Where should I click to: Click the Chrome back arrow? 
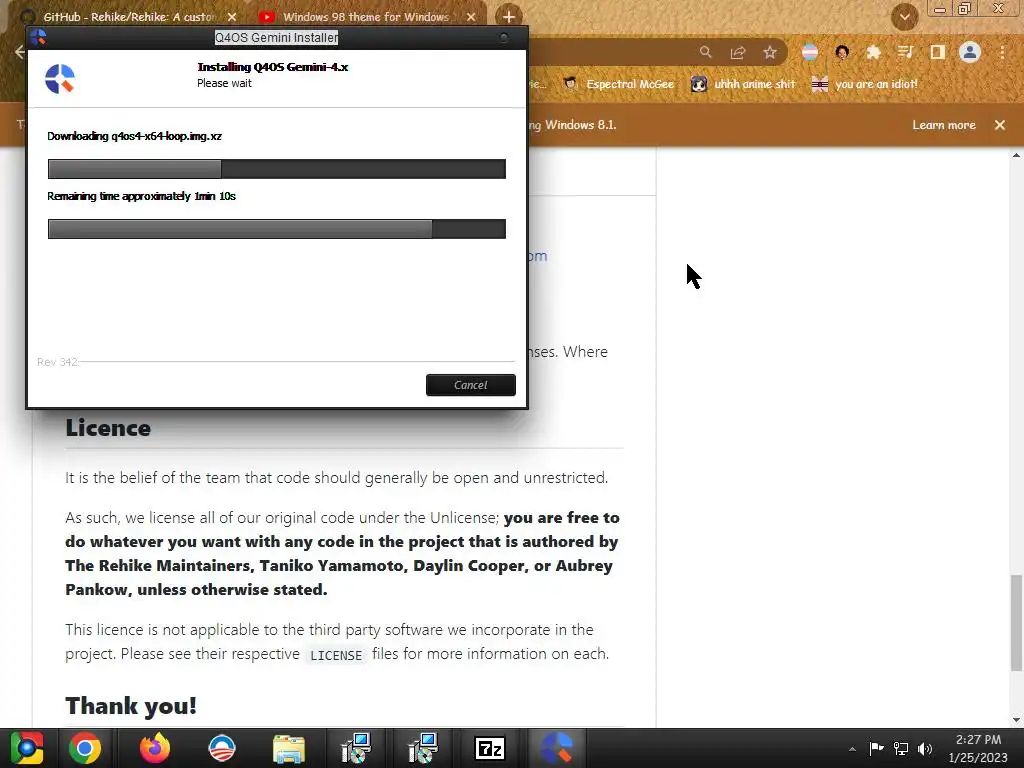pyautogui.click(x=20, y=52)
